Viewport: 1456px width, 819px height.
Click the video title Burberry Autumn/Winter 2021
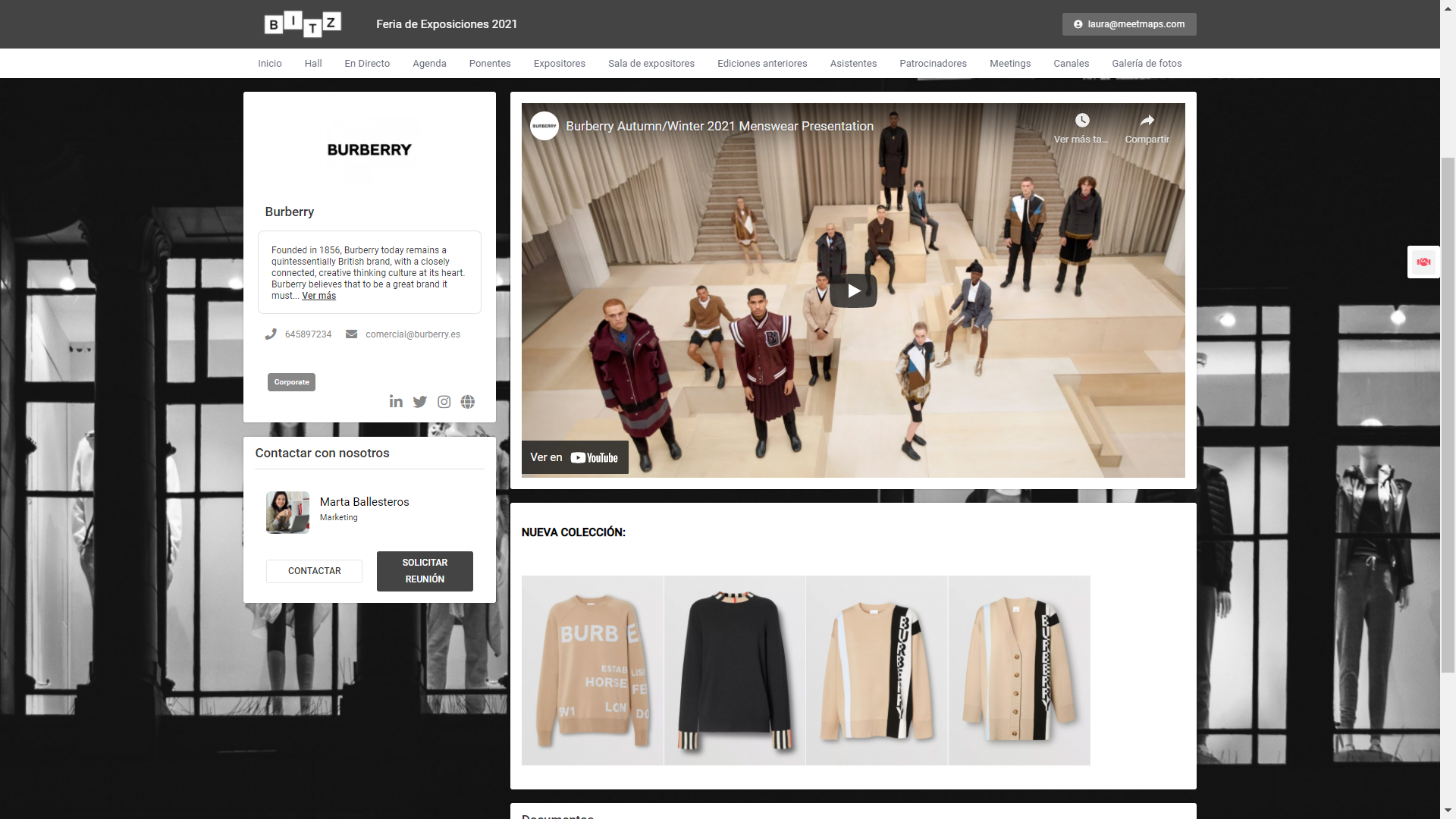click(x=720, y=126)
